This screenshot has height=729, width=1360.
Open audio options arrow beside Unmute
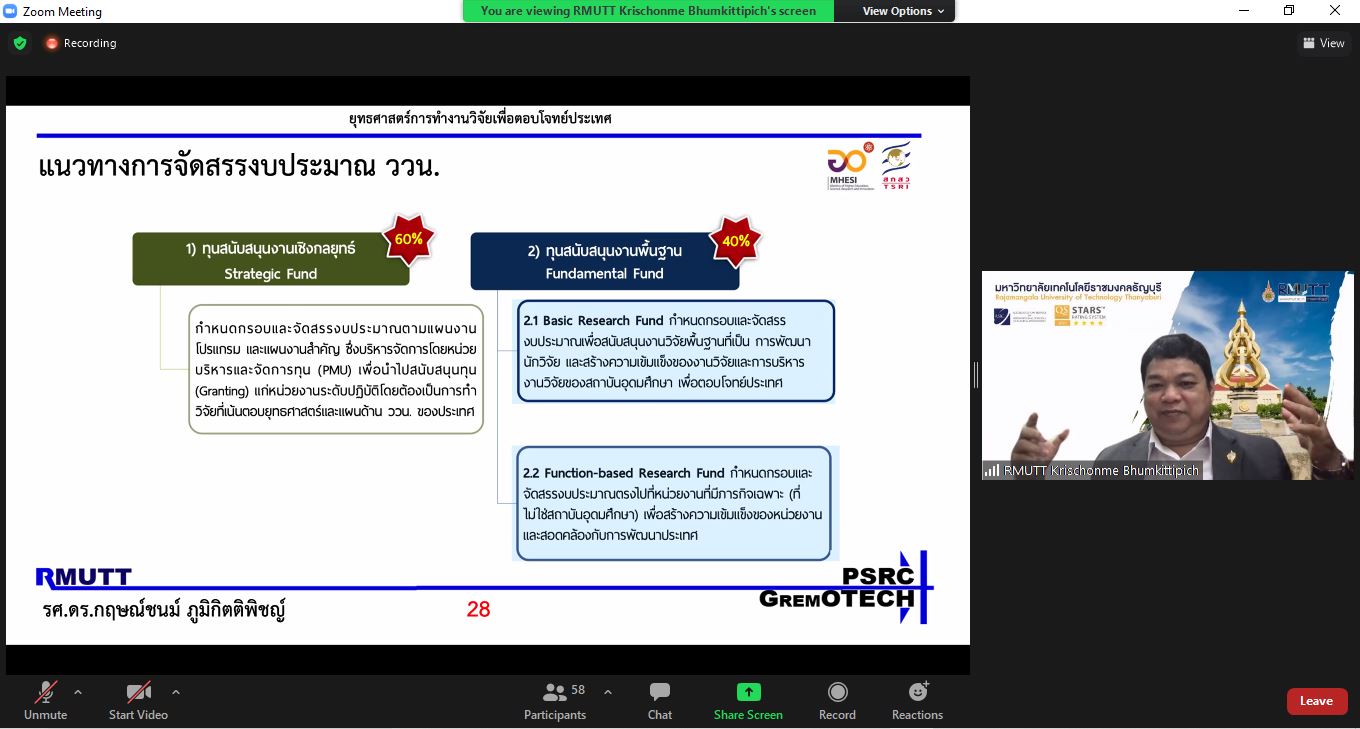coord(78,692)
